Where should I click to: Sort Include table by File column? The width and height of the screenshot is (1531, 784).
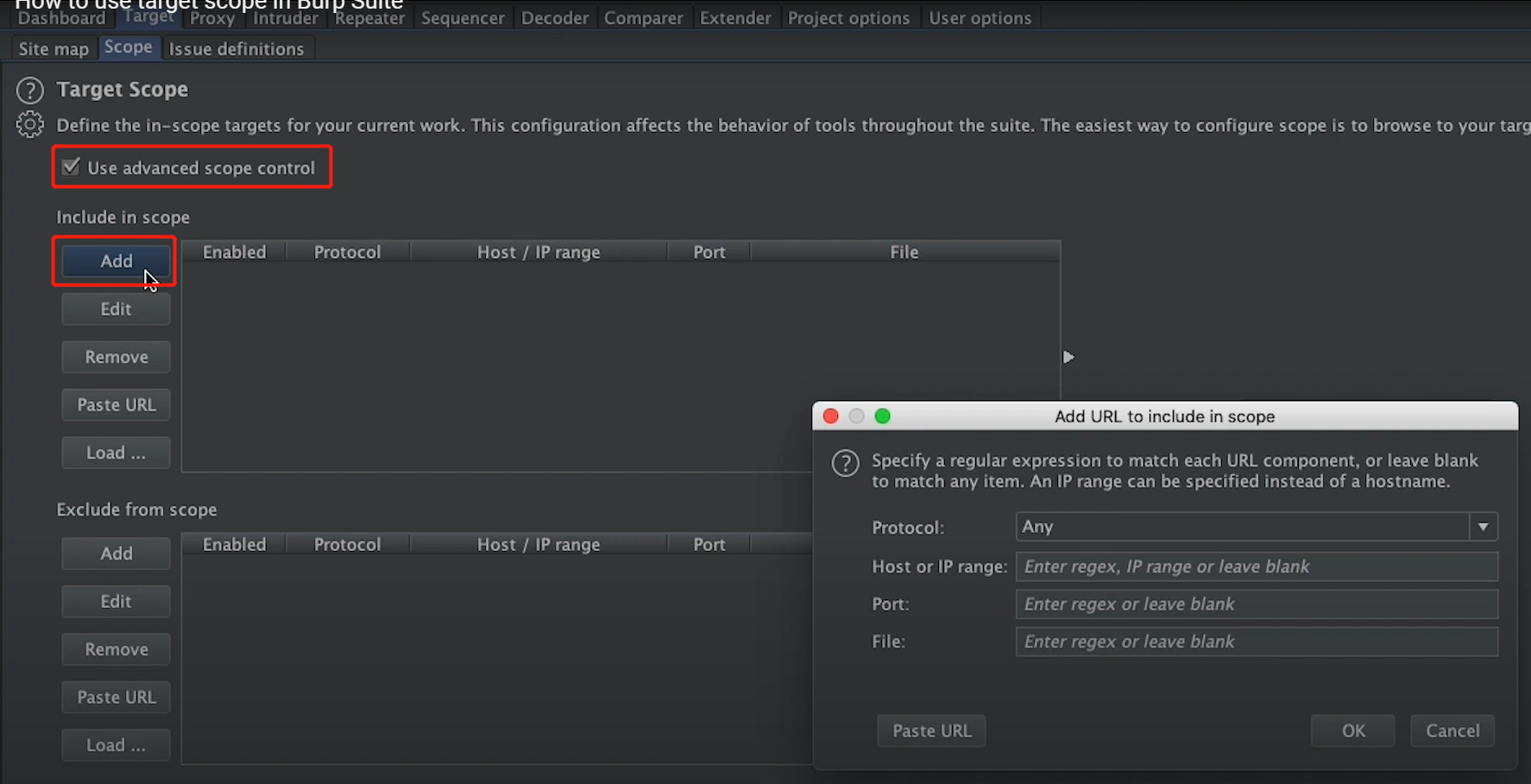904,252
